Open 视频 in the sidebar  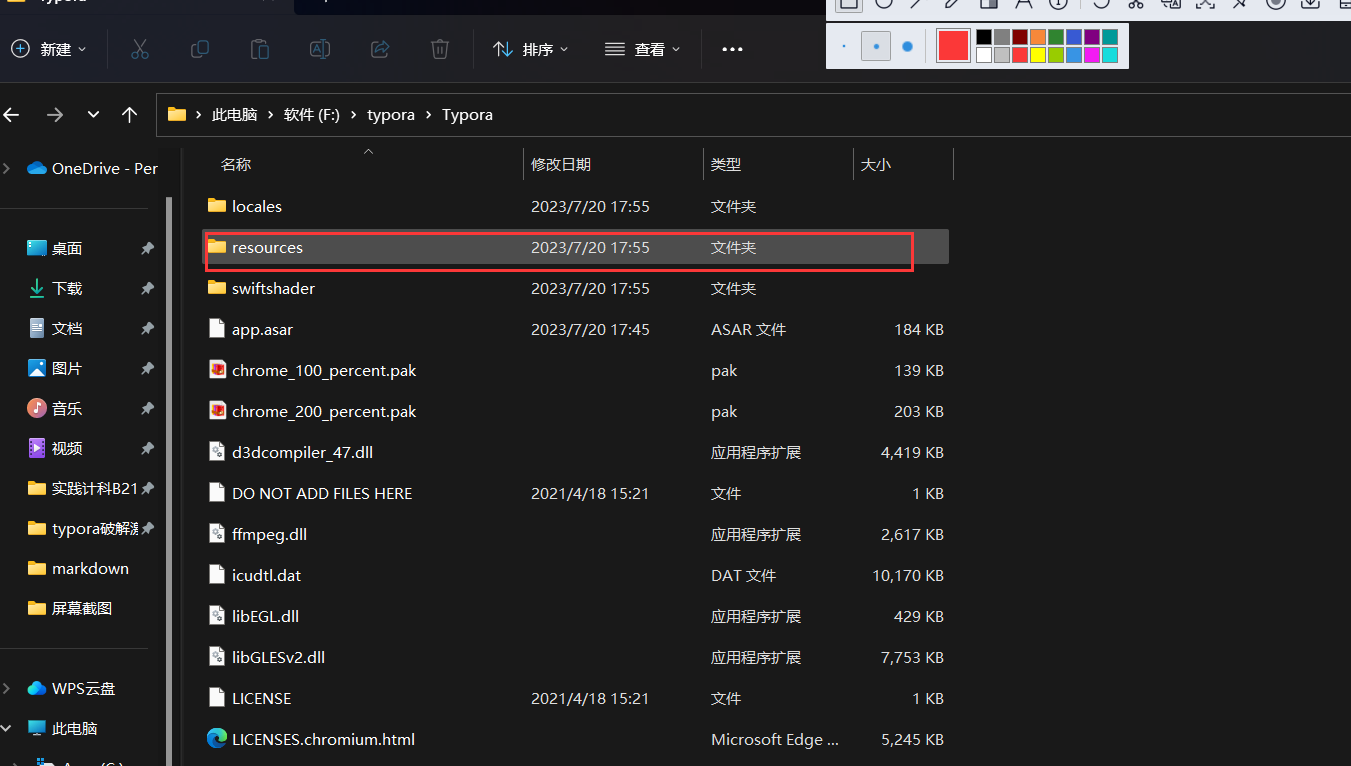[54, 448]
